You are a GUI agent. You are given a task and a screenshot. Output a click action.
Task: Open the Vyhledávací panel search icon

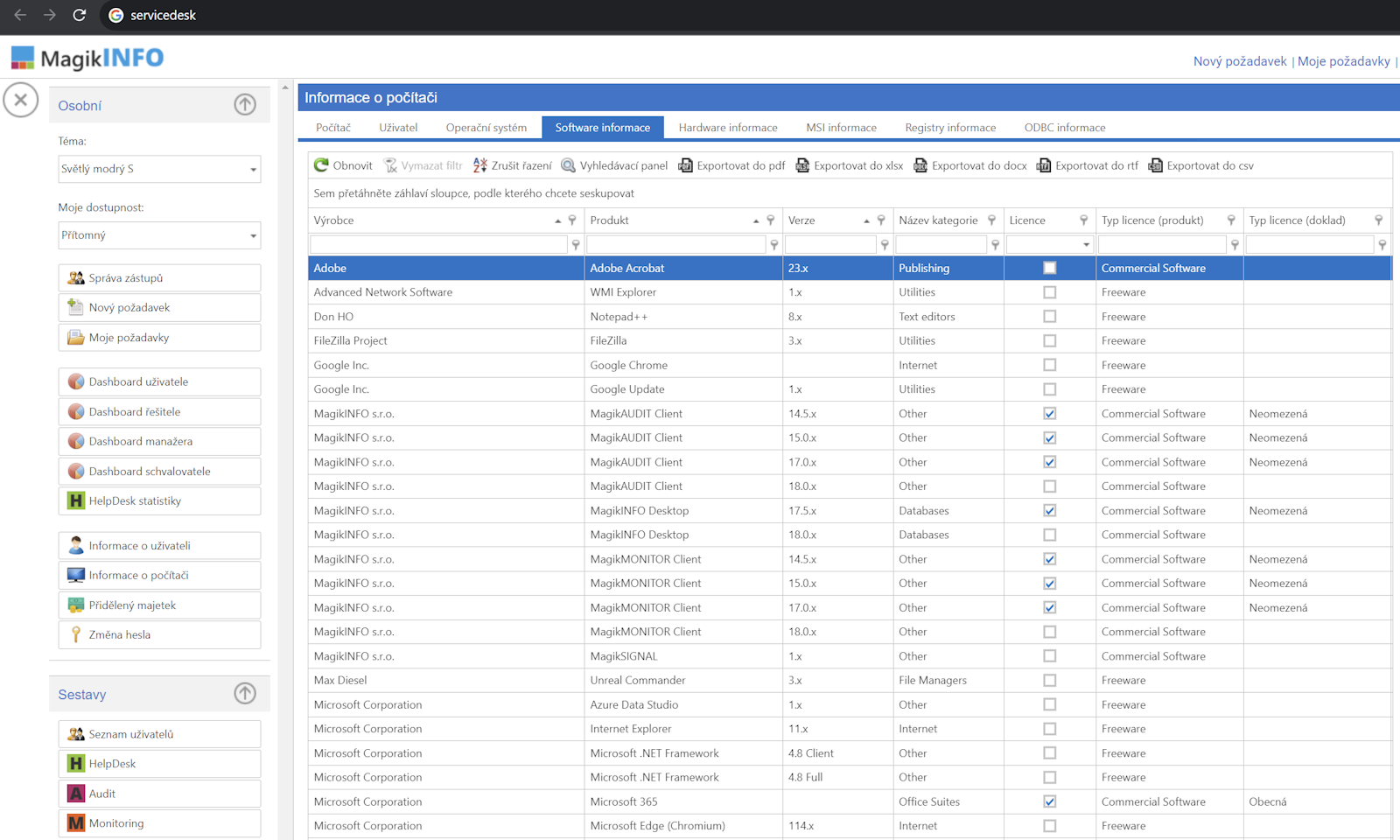point(569,165)
